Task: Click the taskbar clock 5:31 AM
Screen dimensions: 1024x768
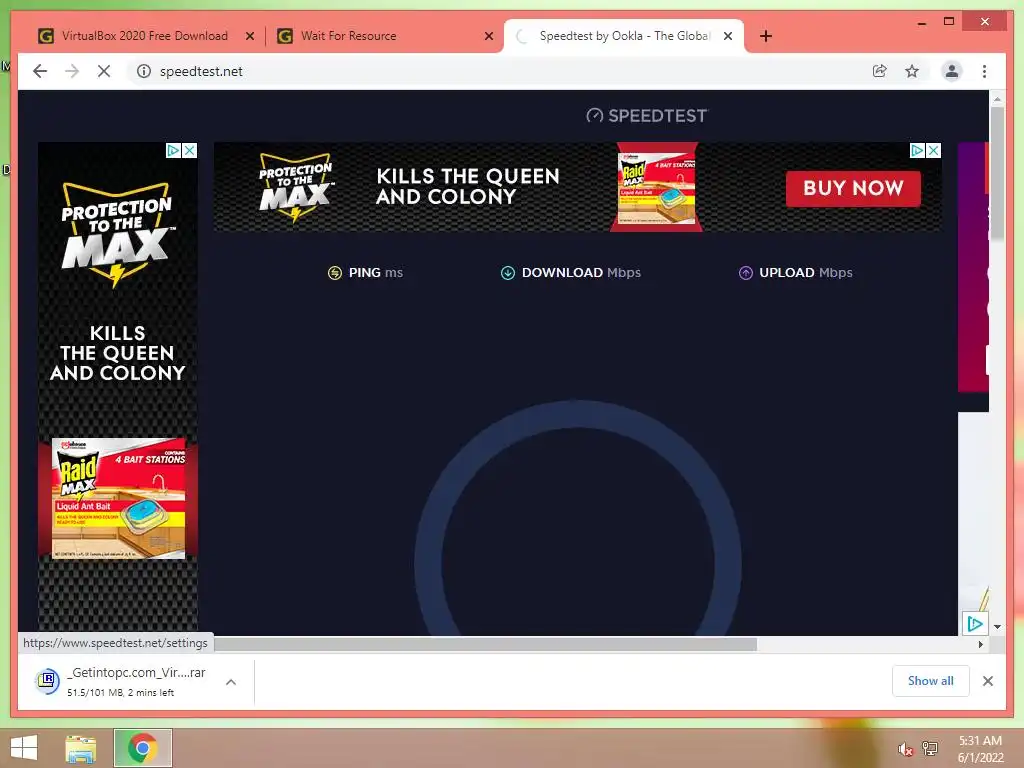Action: pos(980,741)
